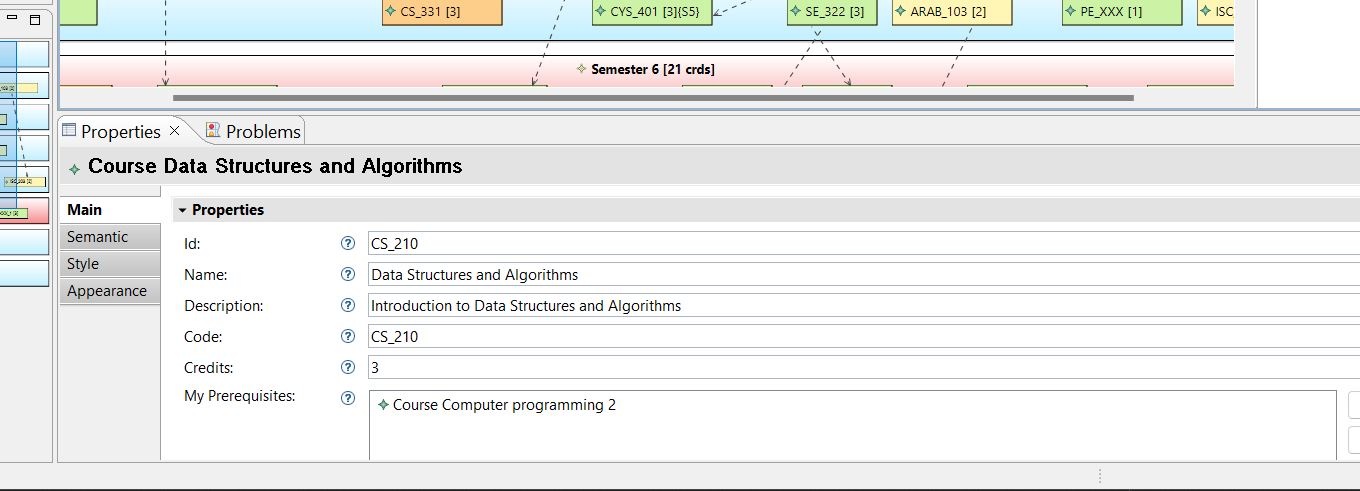
Task: Collapse the Properties section triangle
Action: [182, 210]
